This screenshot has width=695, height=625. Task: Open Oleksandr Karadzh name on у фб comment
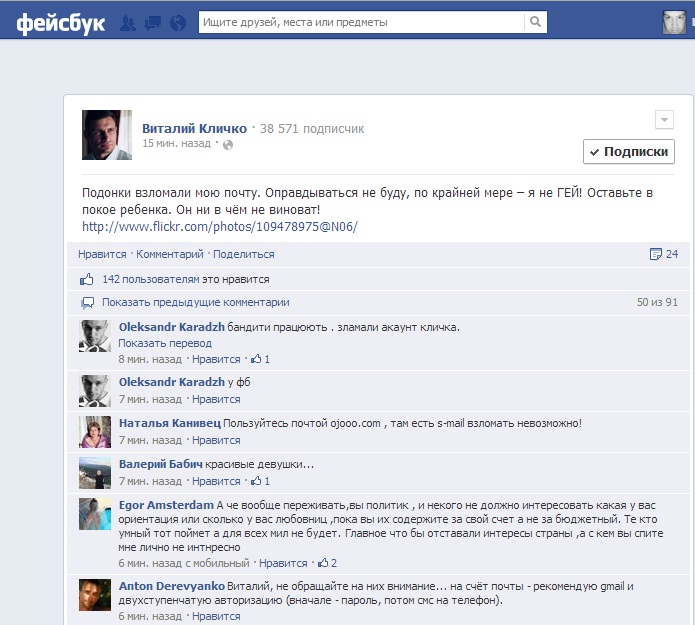172,382
